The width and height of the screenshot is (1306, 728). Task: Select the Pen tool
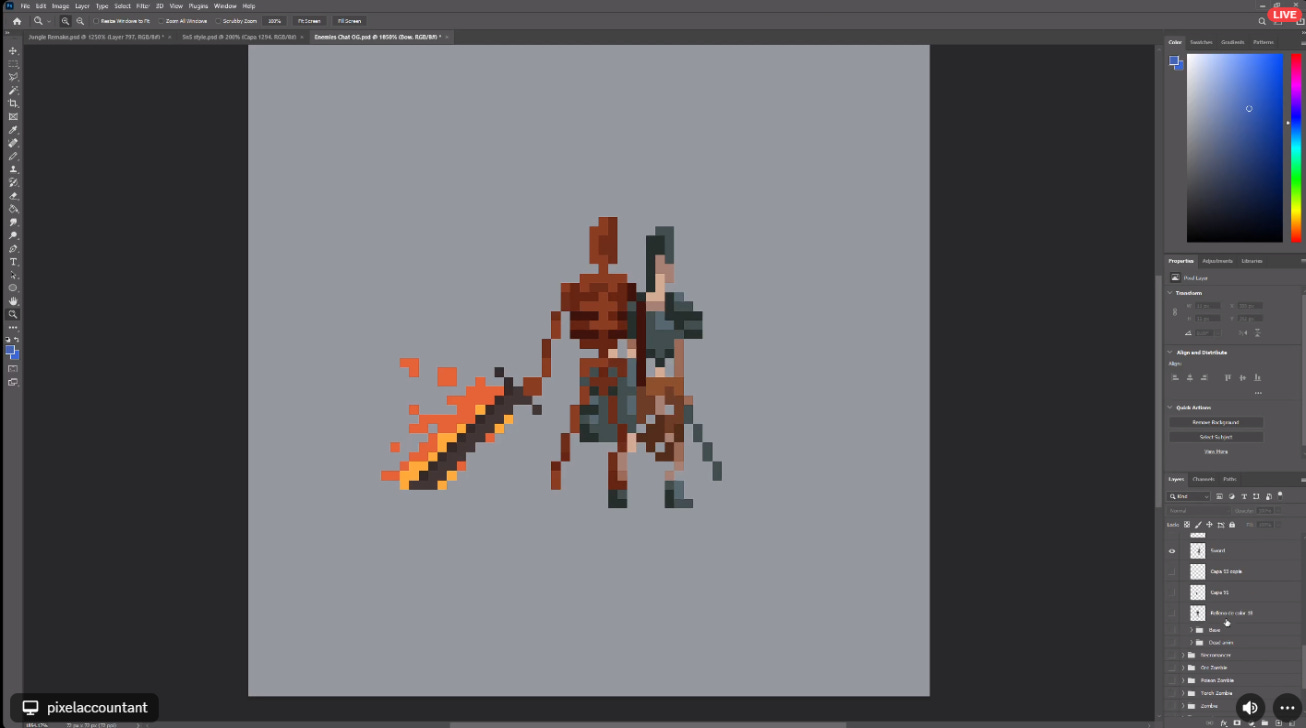coord(13,248)
